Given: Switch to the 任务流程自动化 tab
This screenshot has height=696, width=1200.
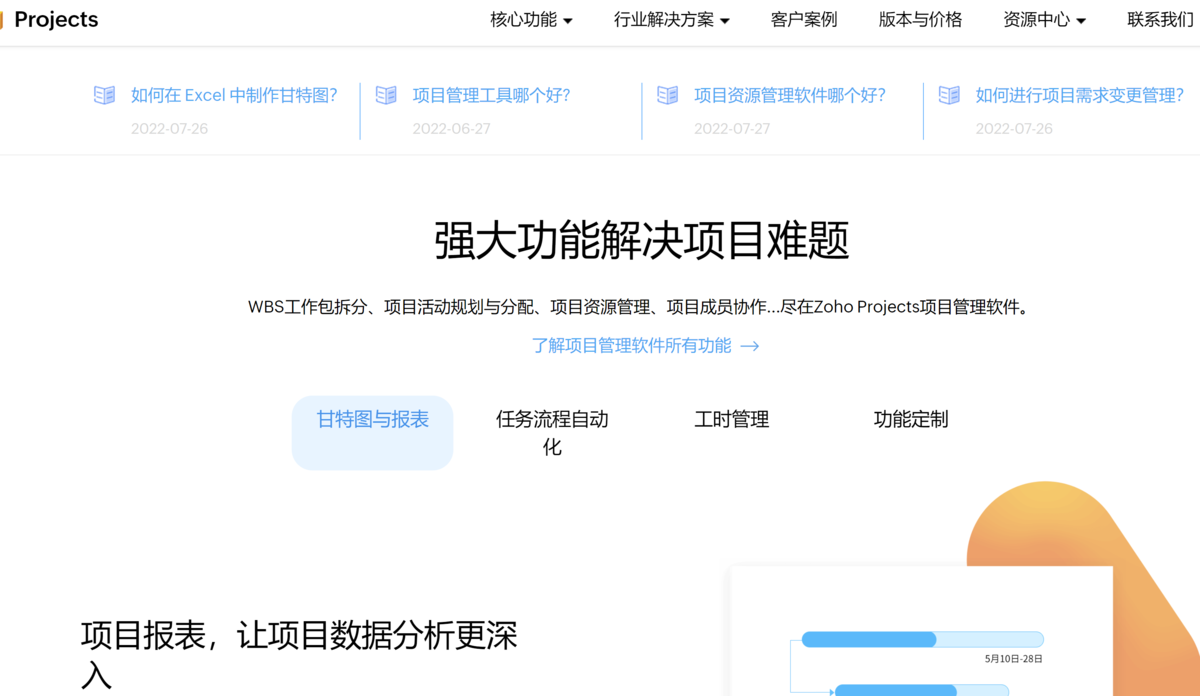Looking at the screenshot, I should coord(552,433).
